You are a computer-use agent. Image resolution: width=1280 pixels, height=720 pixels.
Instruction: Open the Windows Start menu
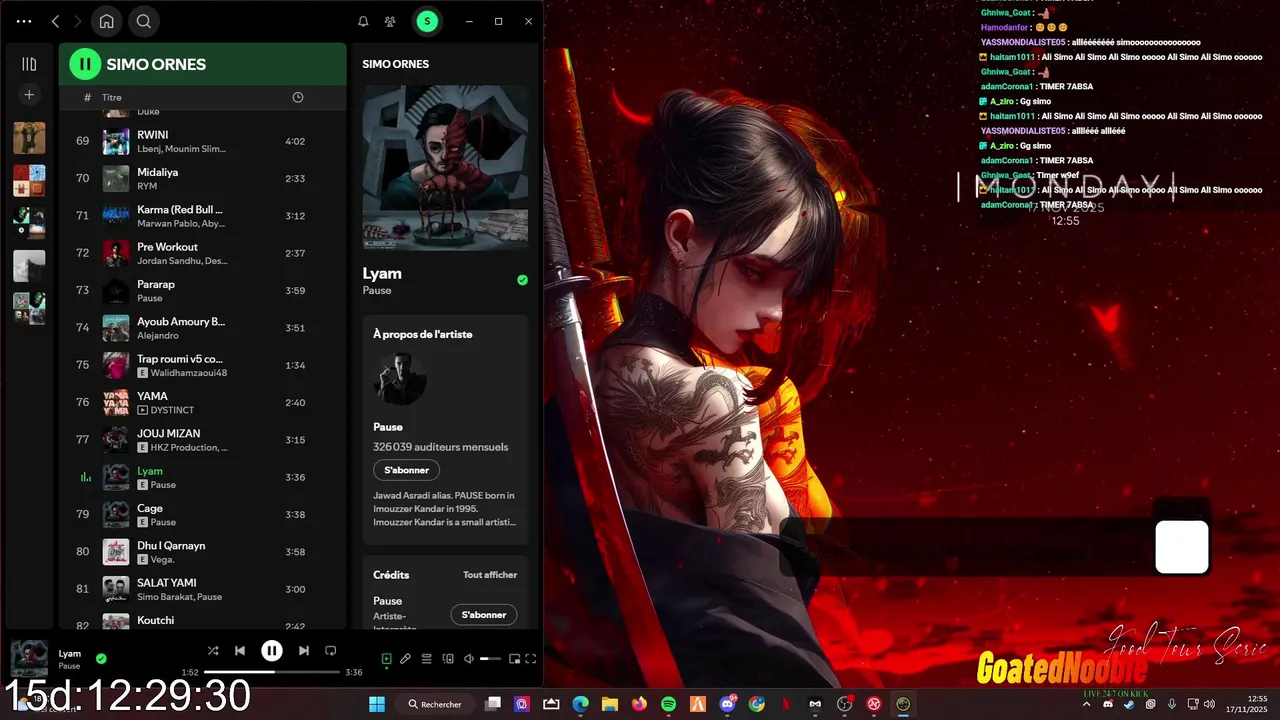tap(377, 704)
